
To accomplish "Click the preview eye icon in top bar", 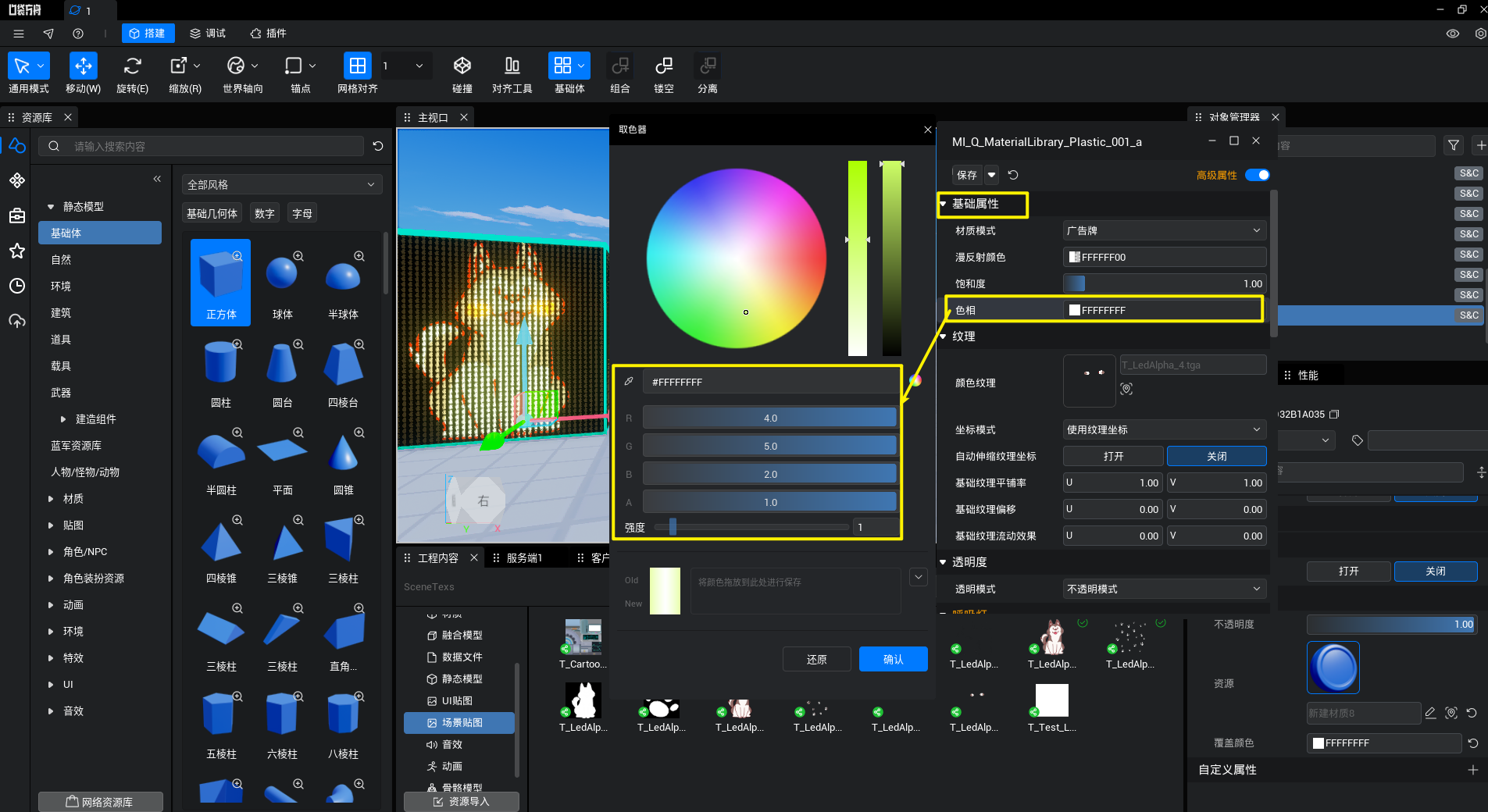I will (1453, 34).
